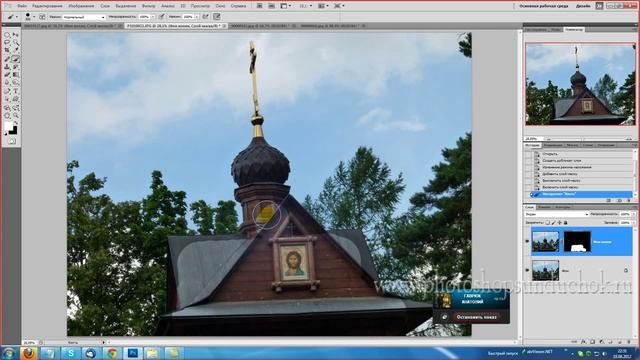Toggle lock all padlock icon
The image size is (640, 360).
[566, 223]
